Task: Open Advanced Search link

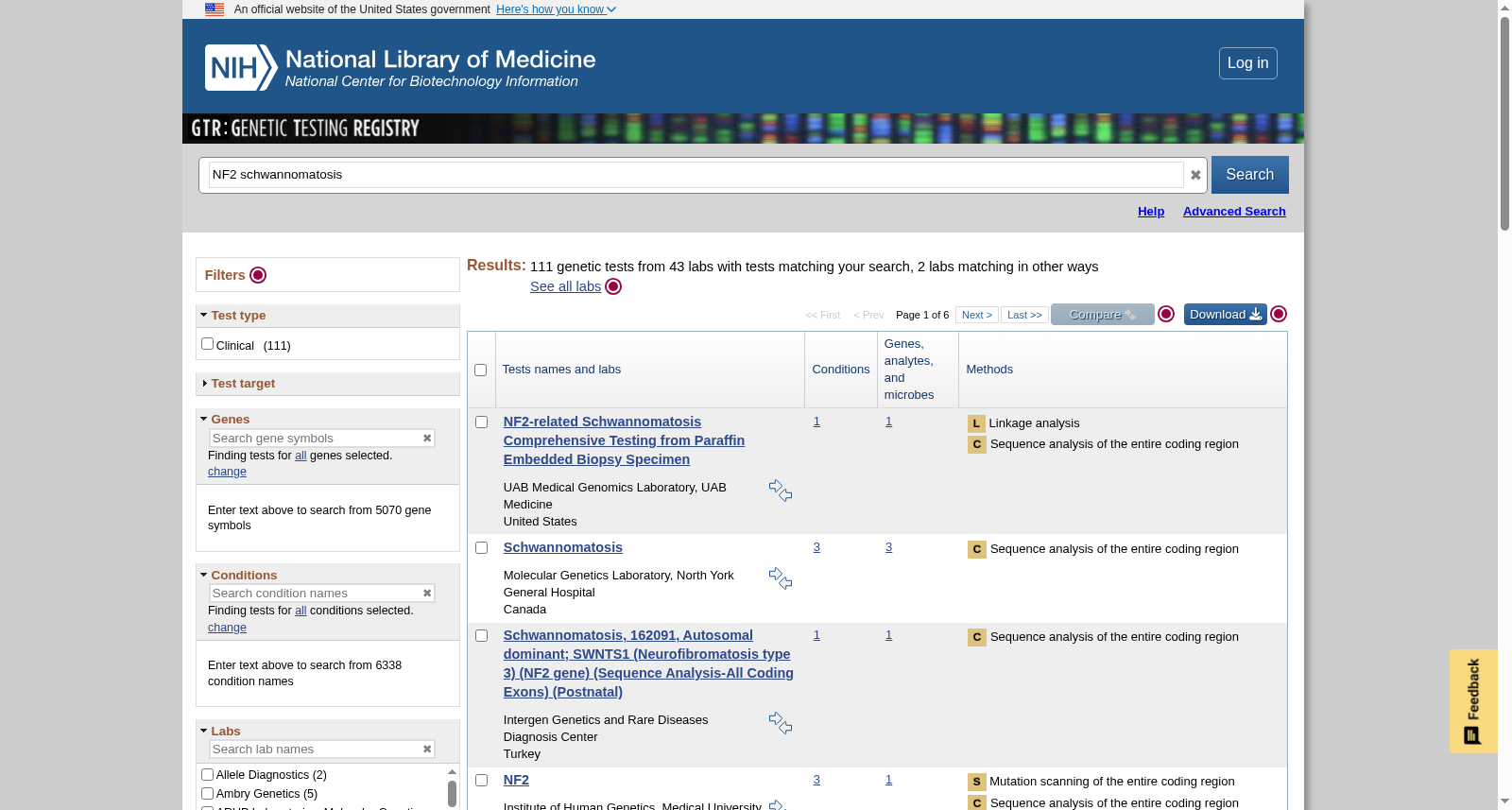Action: coord(1234,212)
